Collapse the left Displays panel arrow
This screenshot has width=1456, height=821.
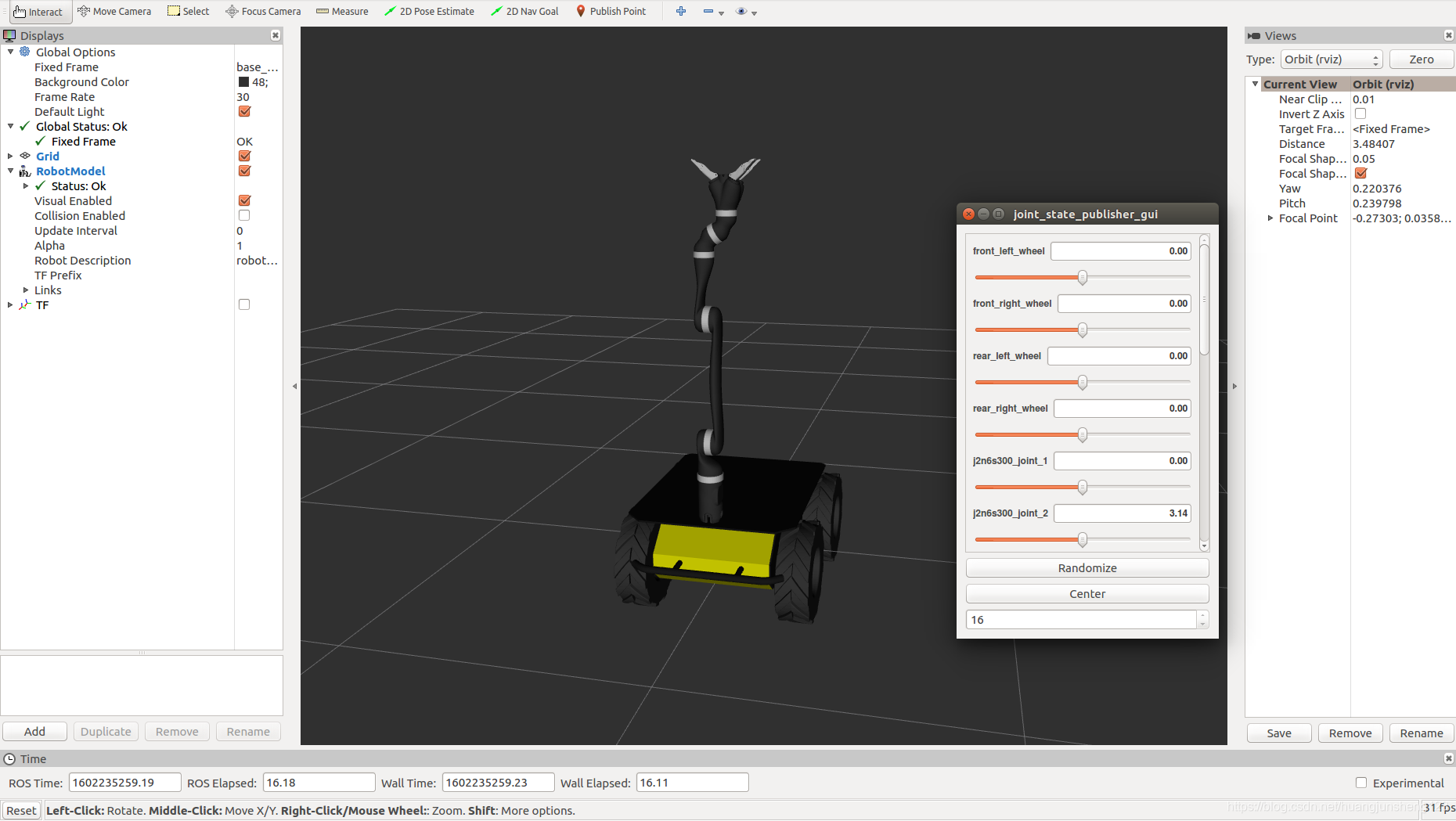294,386
